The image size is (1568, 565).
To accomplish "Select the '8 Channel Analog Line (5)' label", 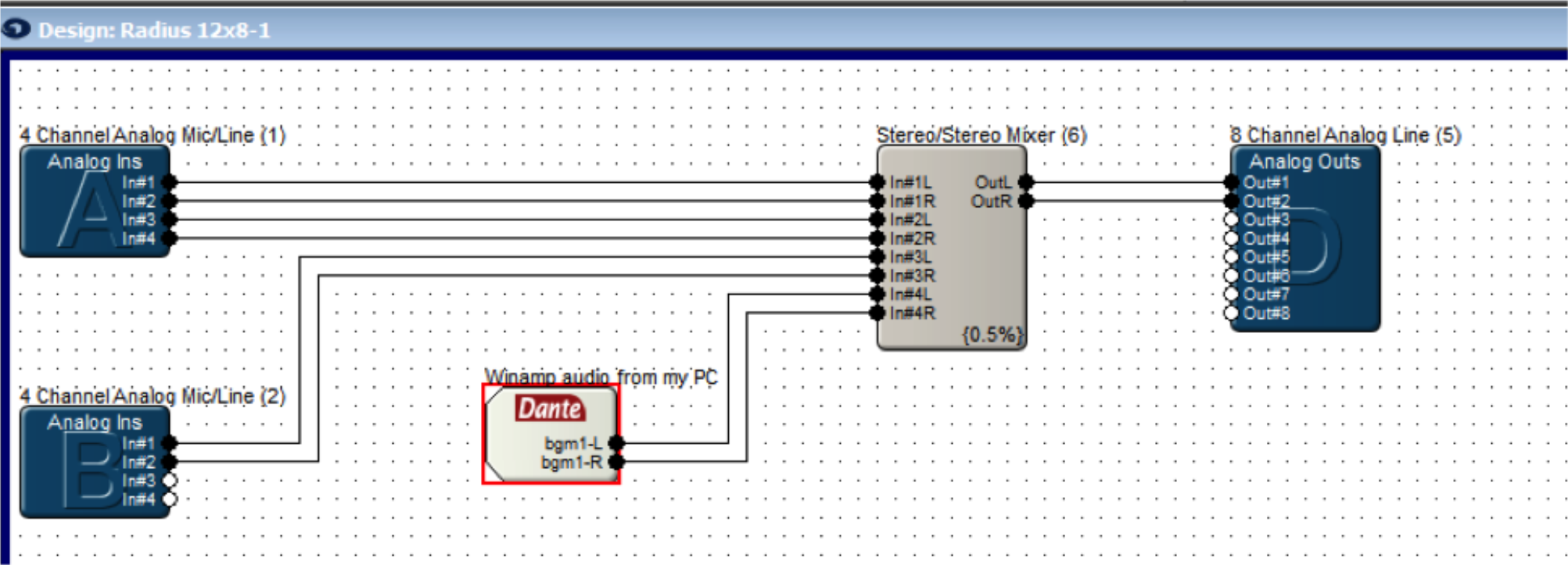I will pyautogui.click(x=1345, y=135).
